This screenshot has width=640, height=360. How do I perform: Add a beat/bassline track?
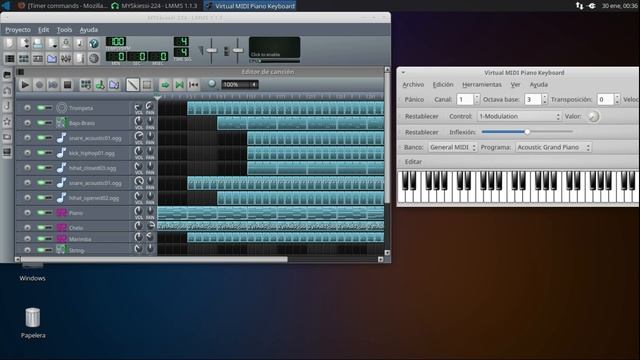click(x=86, y=85)
